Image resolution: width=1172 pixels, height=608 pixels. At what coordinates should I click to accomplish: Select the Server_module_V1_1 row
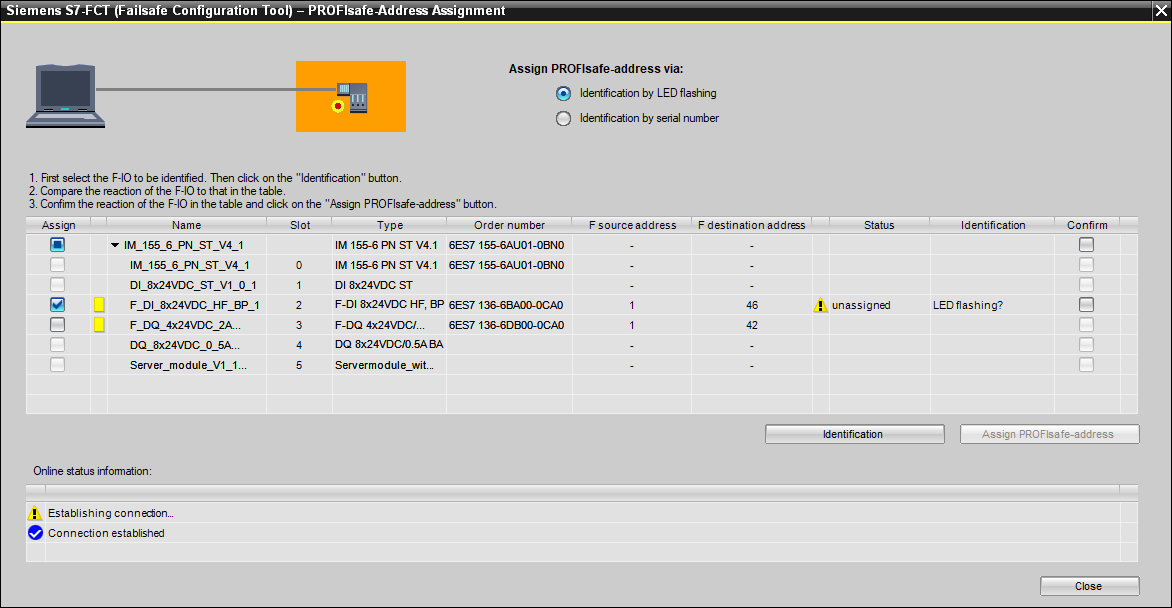(x=188, y=365)
